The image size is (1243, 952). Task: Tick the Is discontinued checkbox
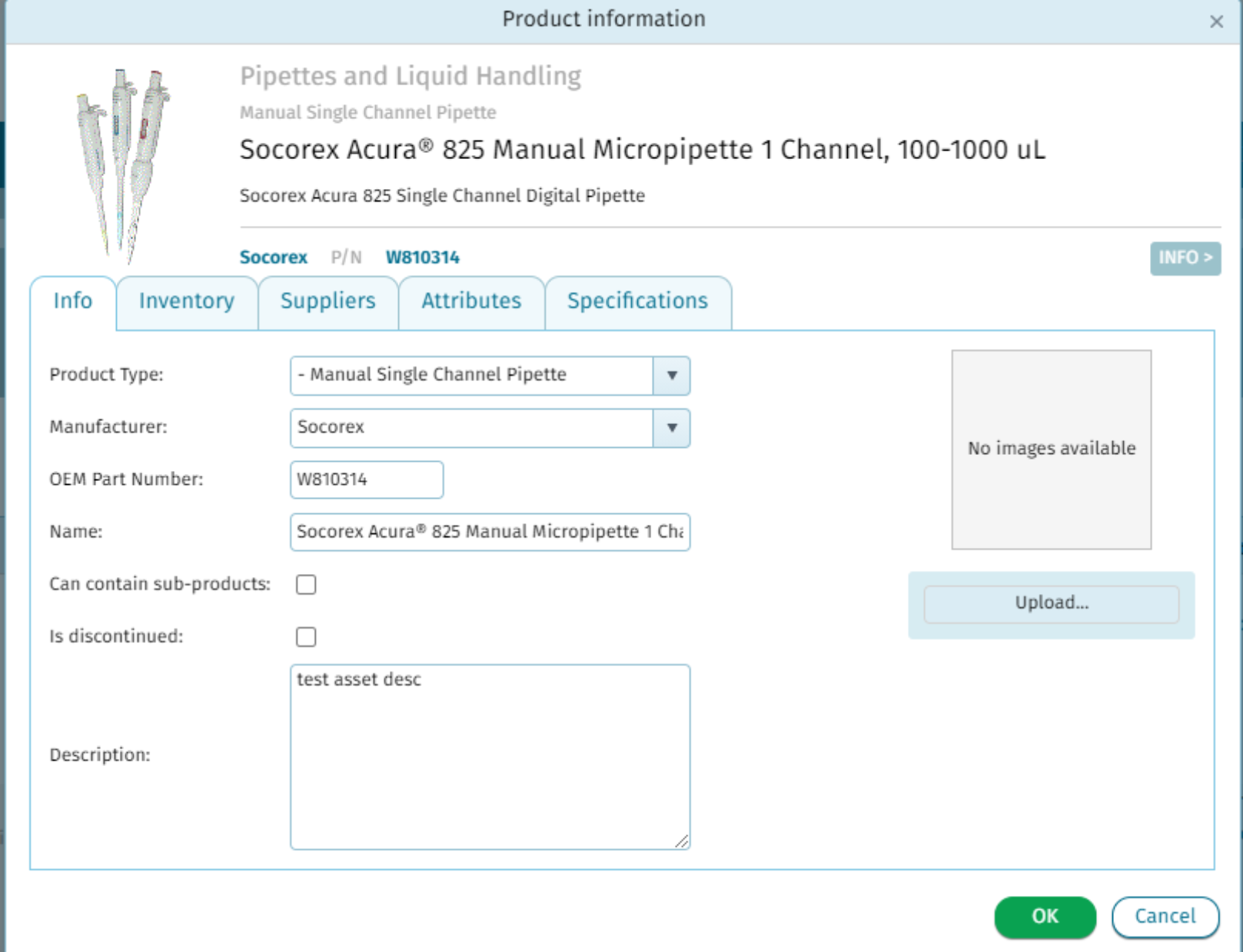coord(306,637)
